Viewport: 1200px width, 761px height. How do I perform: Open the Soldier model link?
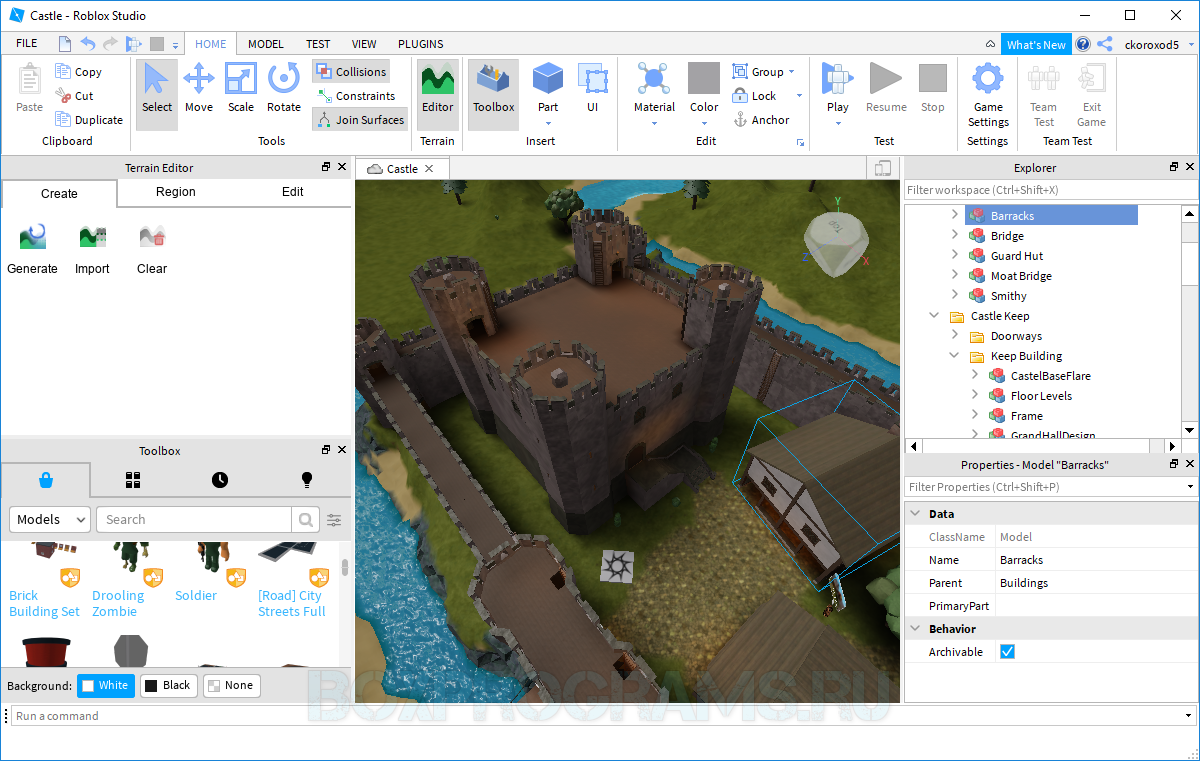click(196, 595)
